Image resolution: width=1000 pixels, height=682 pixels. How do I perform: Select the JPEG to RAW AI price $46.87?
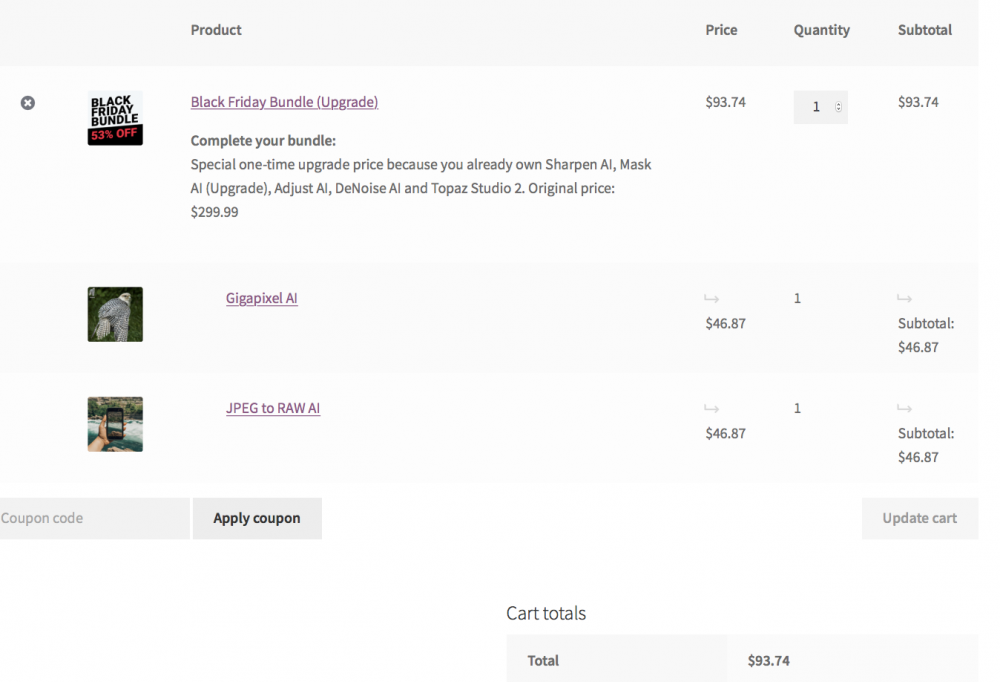pyautogui.click(x=726, y=434)
